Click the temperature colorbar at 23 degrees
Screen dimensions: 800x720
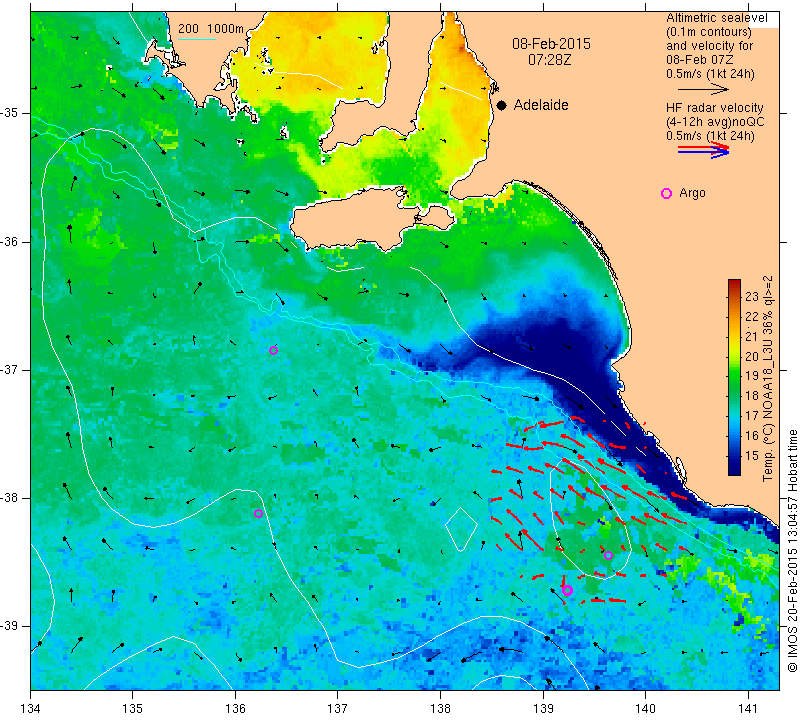coord(734,296)
